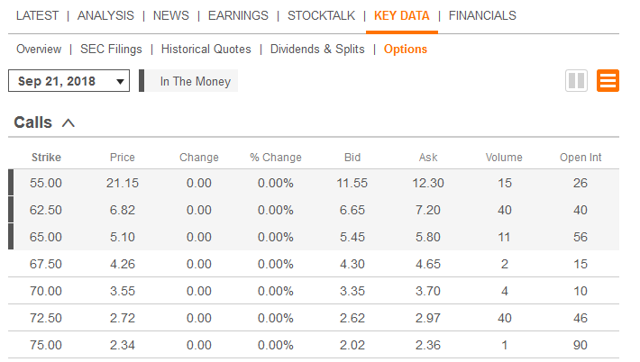Select the 72.50 strike cell
The image size is (640, 362).
(x=46, y=318)
